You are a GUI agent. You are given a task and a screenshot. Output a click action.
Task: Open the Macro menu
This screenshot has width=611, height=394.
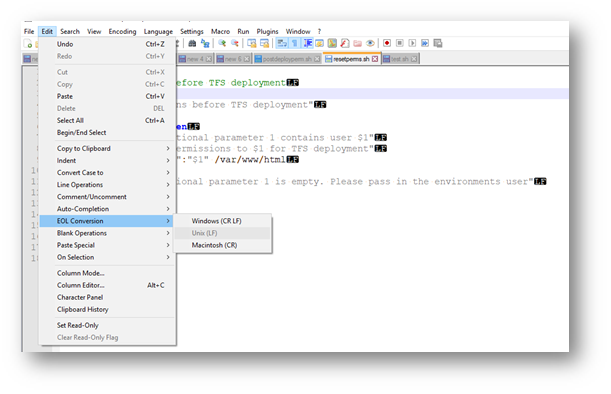tap(220, 32)
